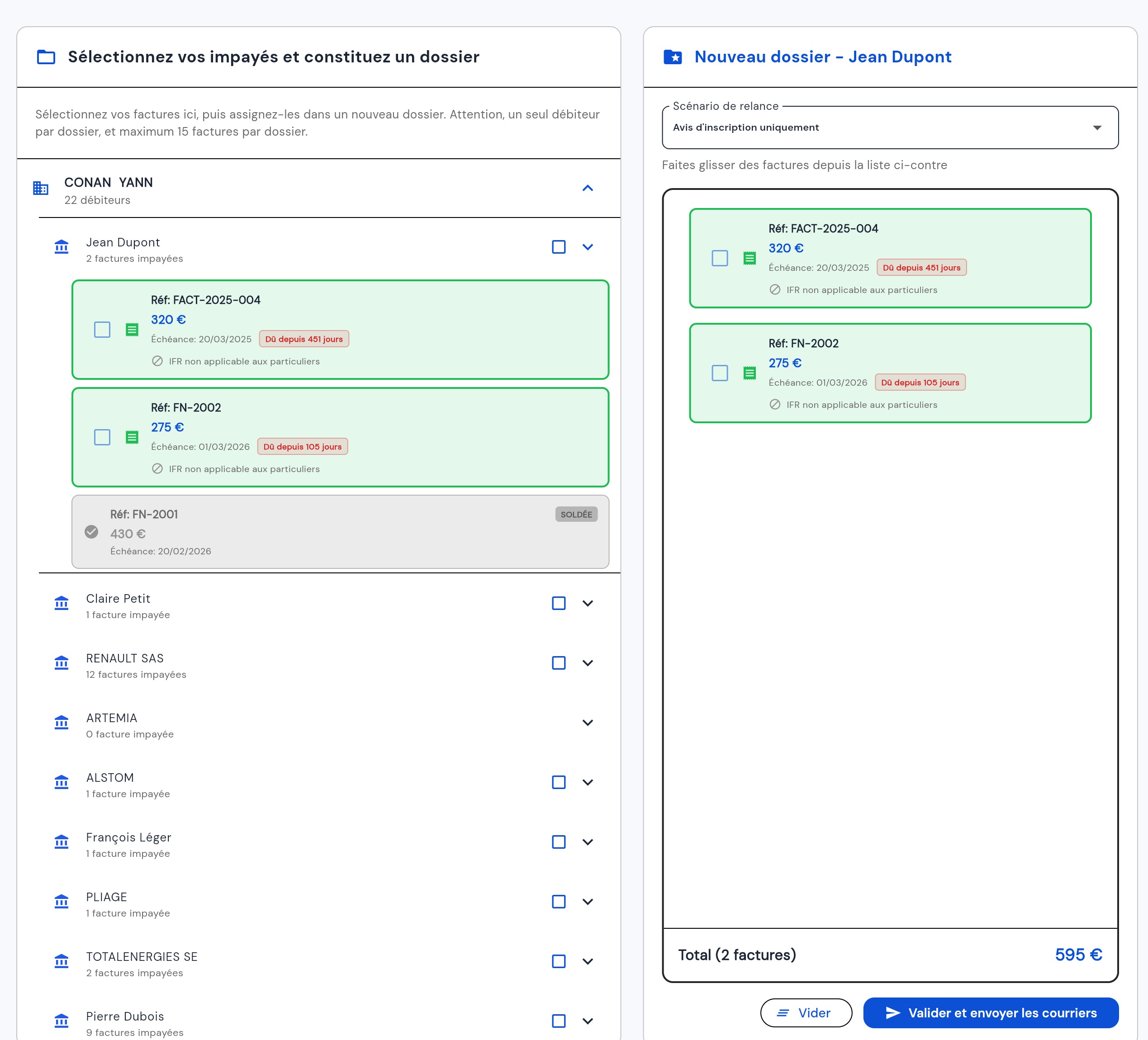Collapse Jean Dupont invoices with chevron

[588, 247]
